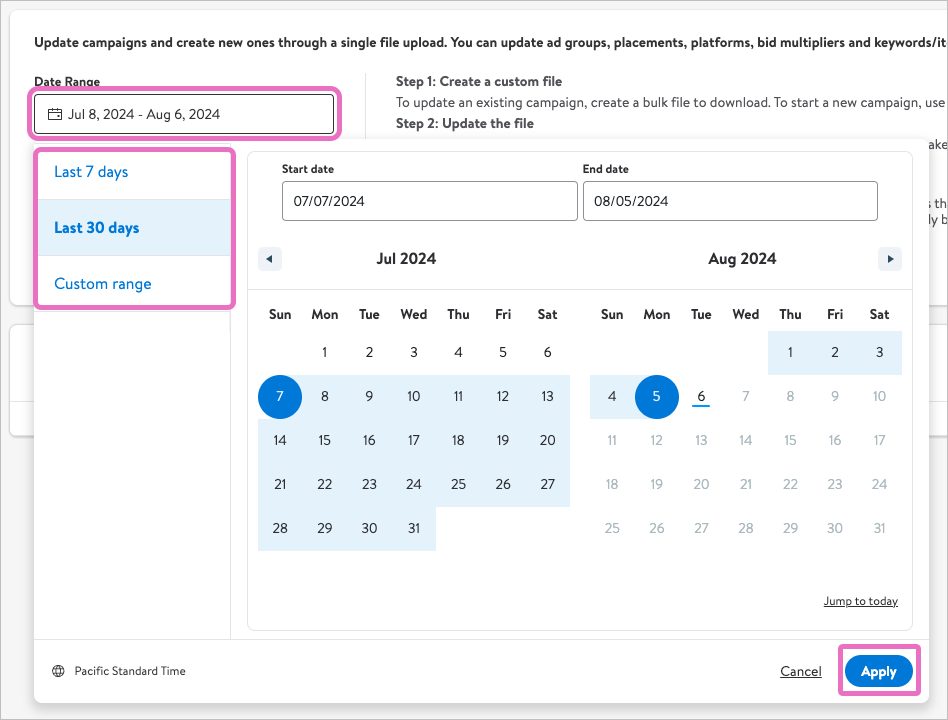Viewport: 948px width, 720px height.
Task: Pick August 6 in the calendar
Action: 701,397
